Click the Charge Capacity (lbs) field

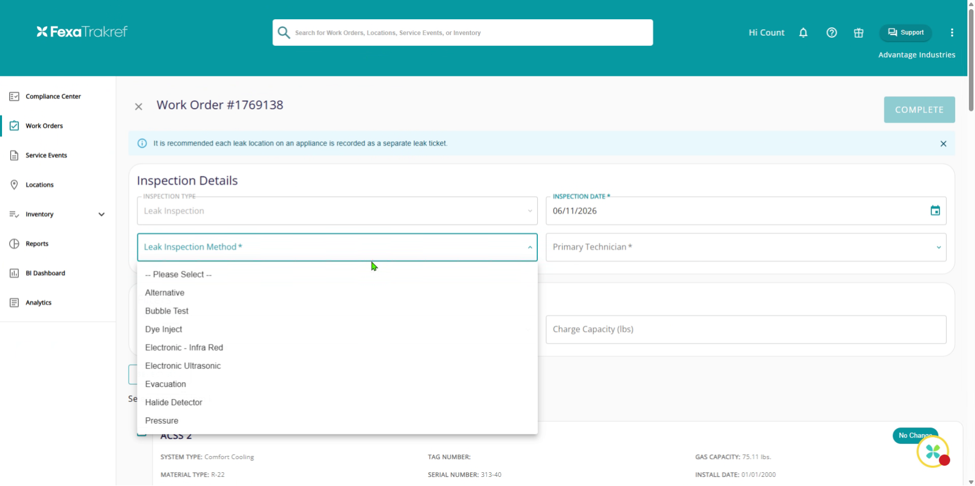tap(746, 329)
